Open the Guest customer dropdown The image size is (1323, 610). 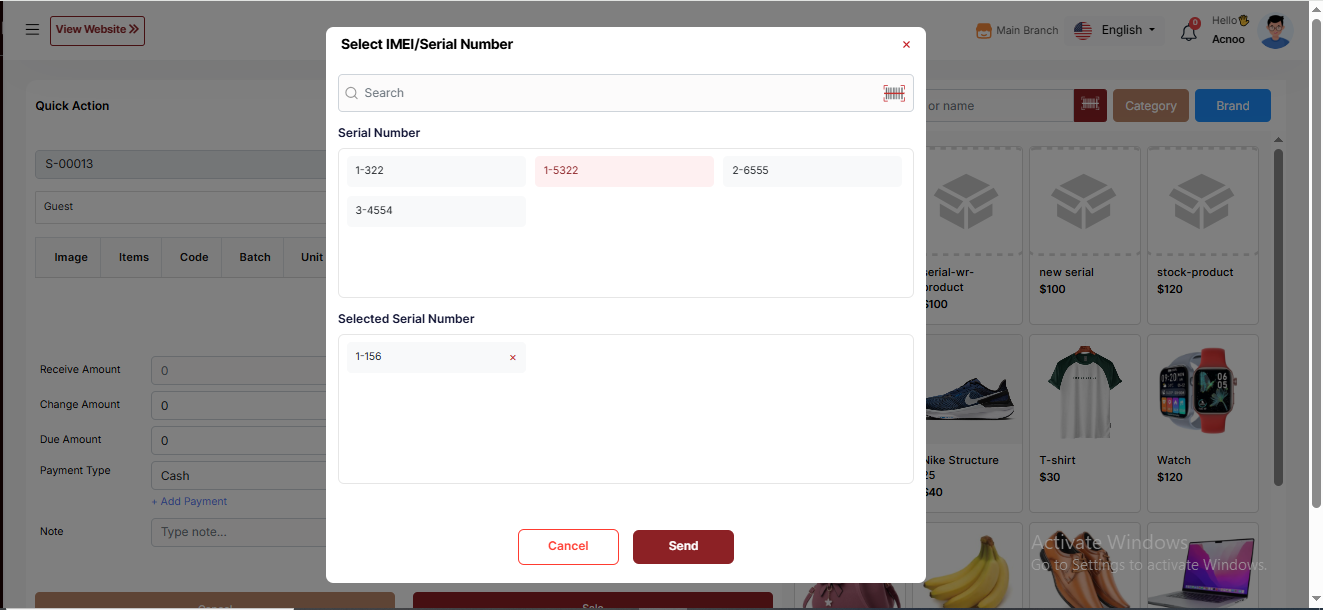coord(180,207)
